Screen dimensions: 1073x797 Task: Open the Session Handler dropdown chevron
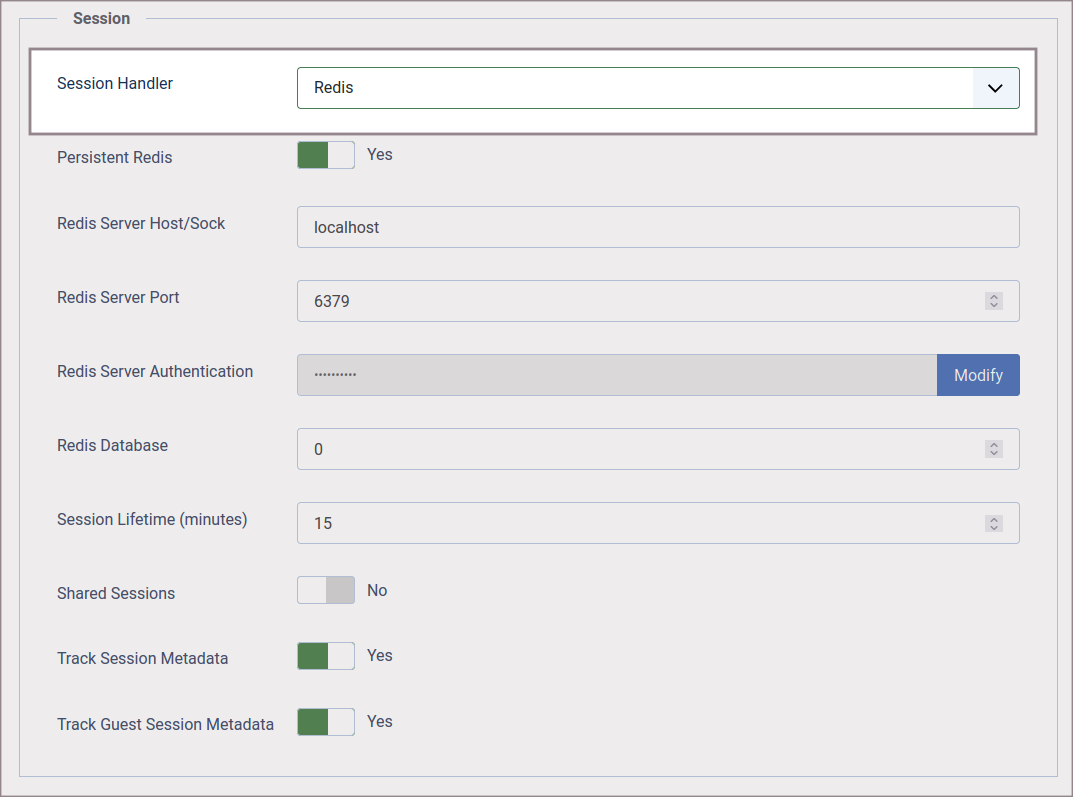tap(995, 88)
